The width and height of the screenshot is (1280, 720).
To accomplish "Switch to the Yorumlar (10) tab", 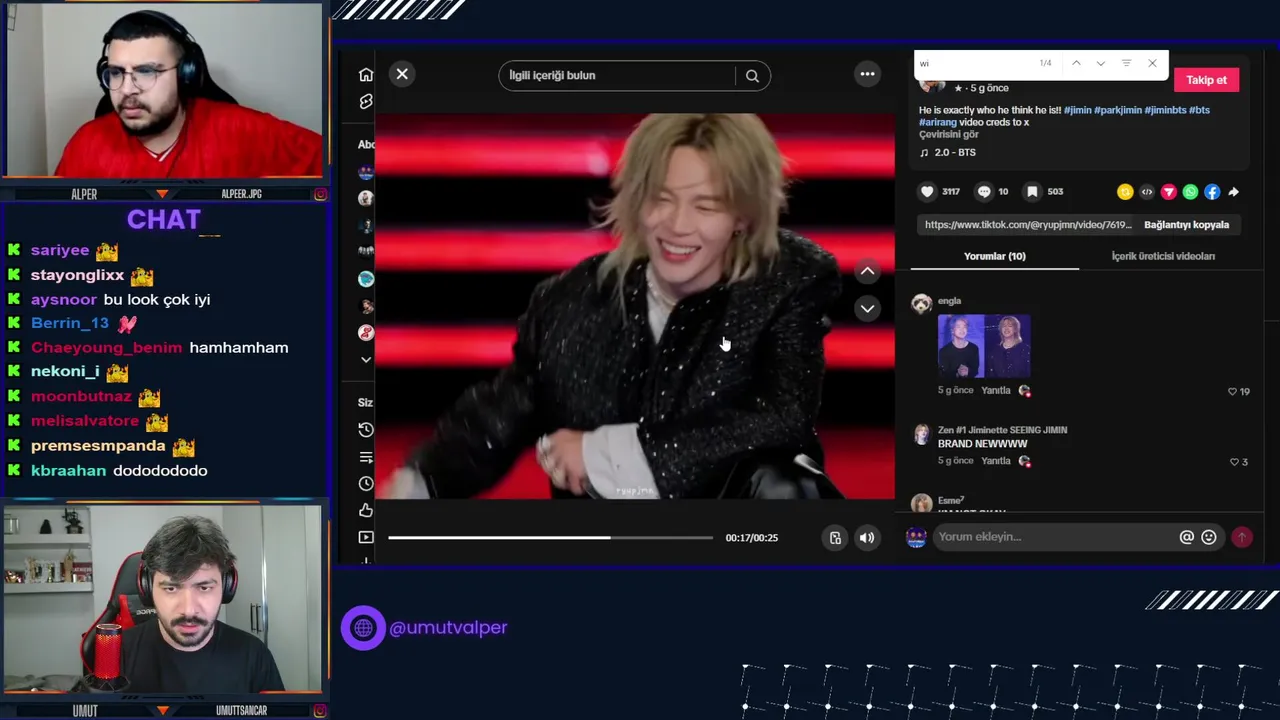I will point(994,256).
